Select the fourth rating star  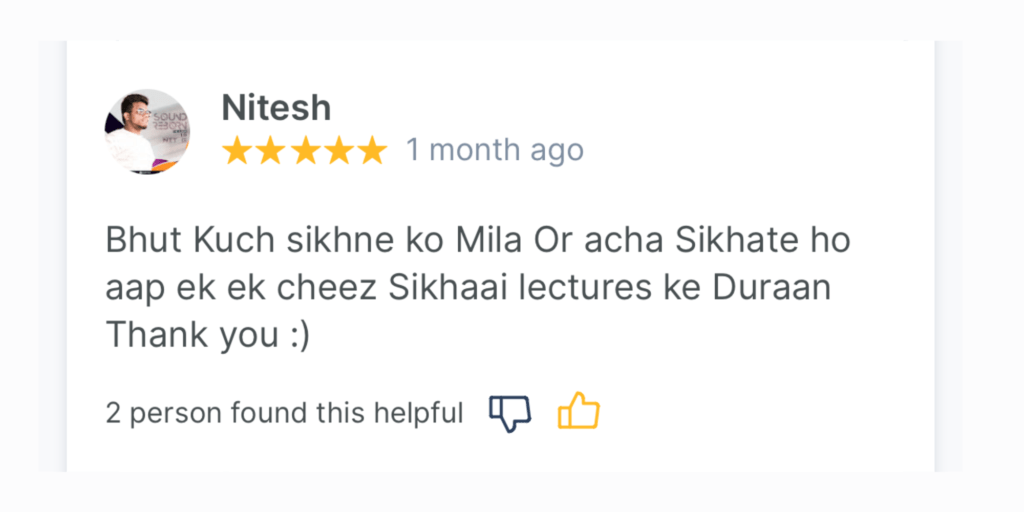(338, 151)
